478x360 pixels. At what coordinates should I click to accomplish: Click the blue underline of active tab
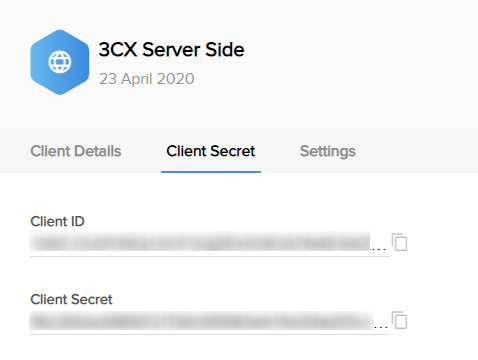(211, 172)
